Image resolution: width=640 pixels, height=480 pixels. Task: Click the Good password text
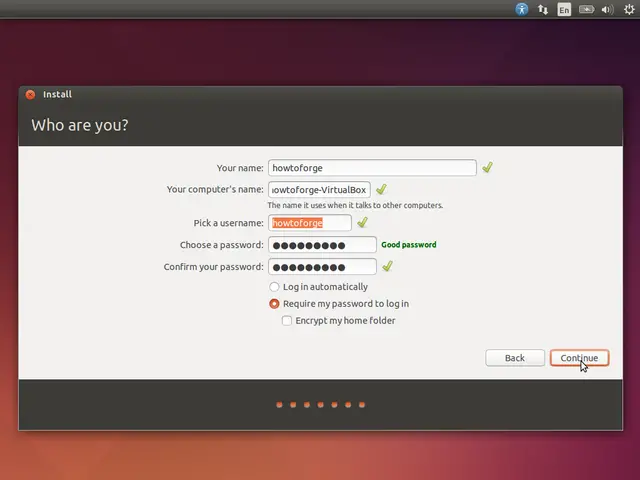409,245
